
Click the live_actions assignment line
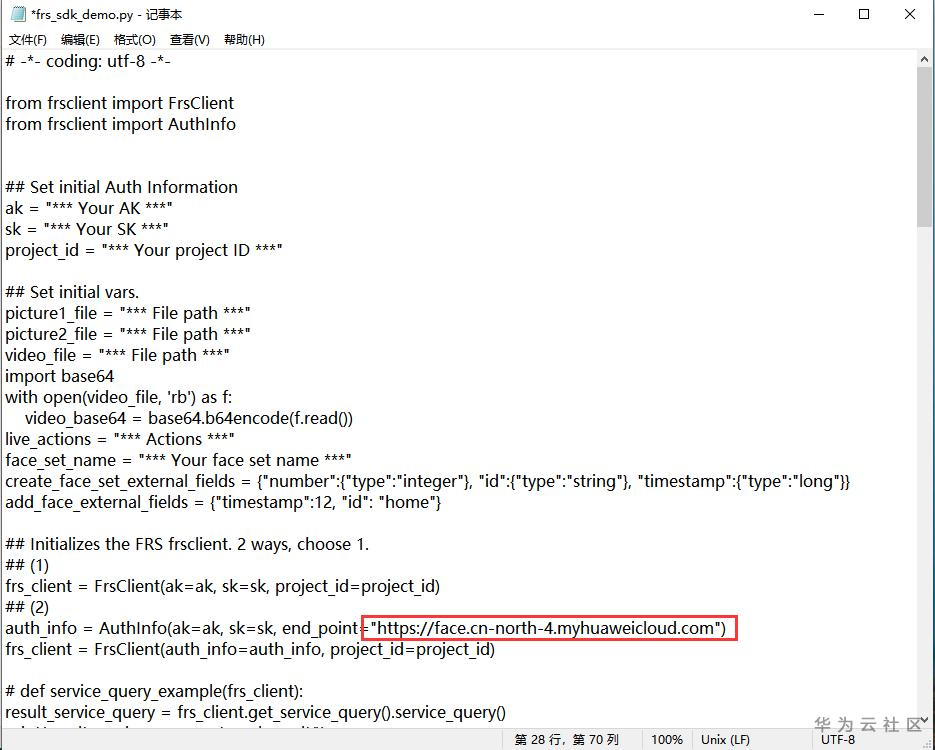(120, 439)
